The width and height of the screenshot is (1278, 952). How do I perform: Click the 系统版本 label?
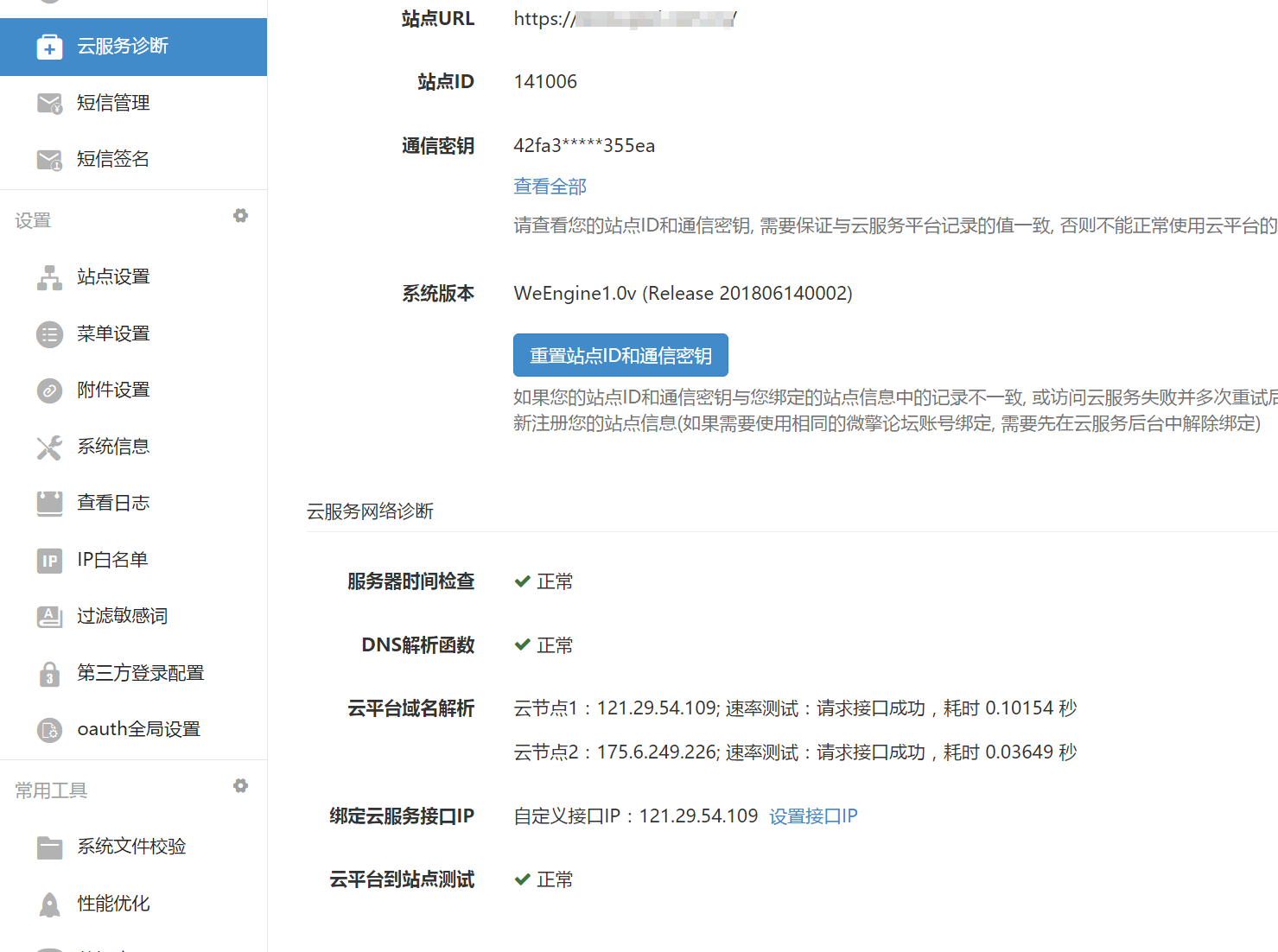point(438,294)
